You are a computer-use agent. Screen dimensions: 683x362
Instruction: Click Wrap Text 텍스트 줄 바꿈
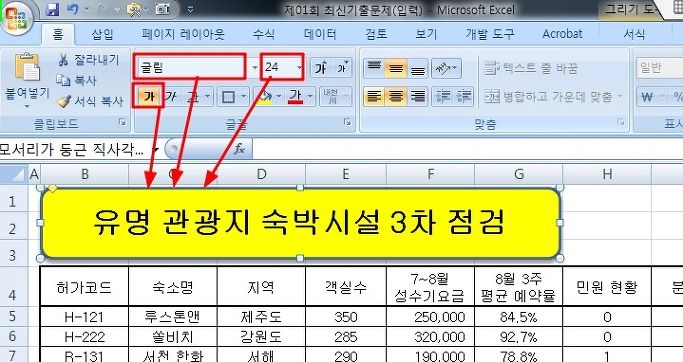[x=531, y=68]
